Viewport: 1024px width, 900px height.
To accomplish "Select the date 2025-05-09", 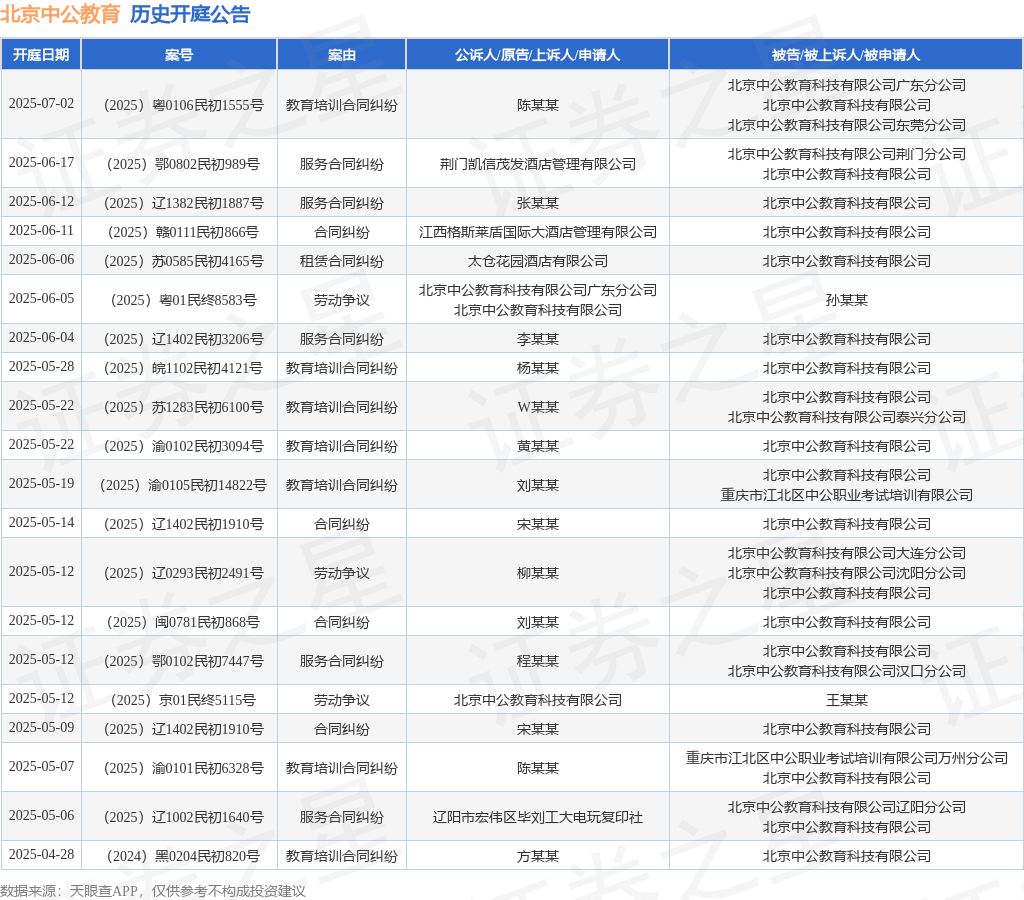I will [41, 727].
